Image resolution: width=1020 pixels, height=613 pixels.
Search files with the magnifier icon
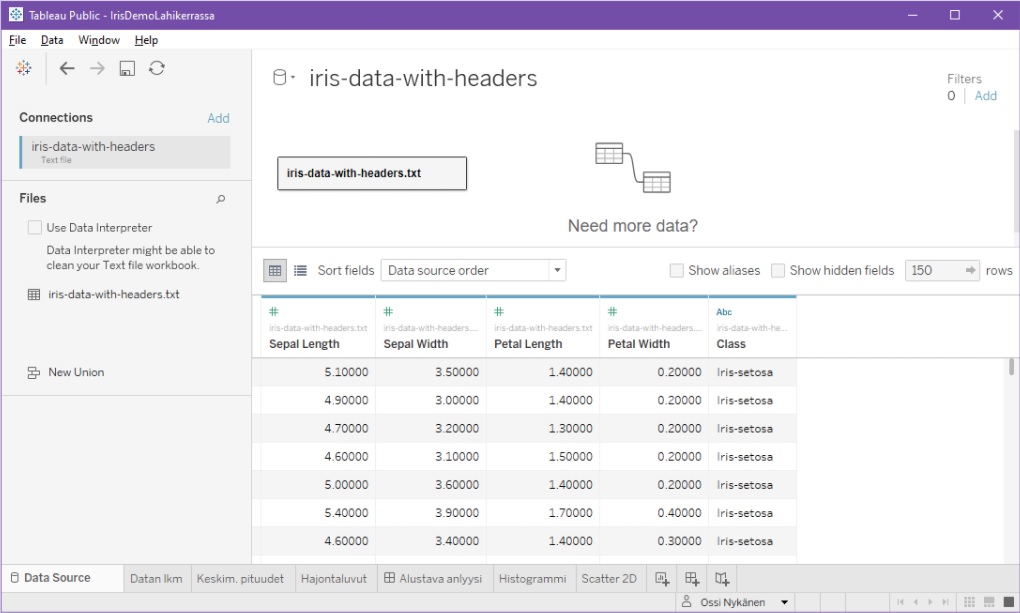pyautogui.click(x=221, y=199)
